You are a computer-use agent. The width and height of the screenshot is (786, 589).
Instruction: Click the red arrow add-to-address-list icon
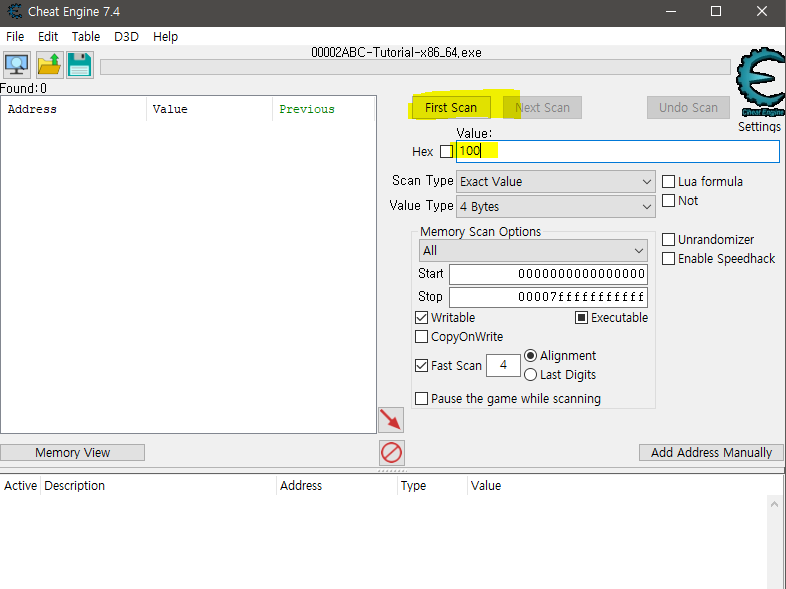(391, 420)
